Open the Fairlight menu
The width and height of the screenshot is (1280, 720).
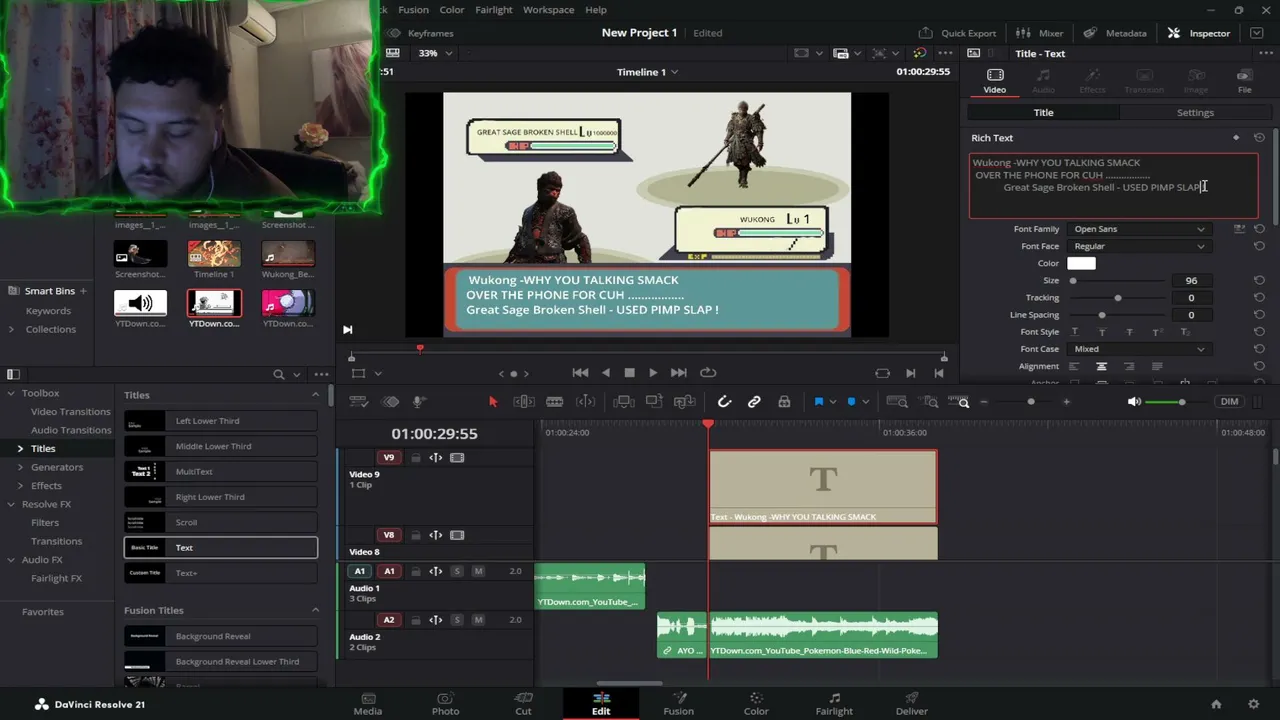tap(494, 10)
